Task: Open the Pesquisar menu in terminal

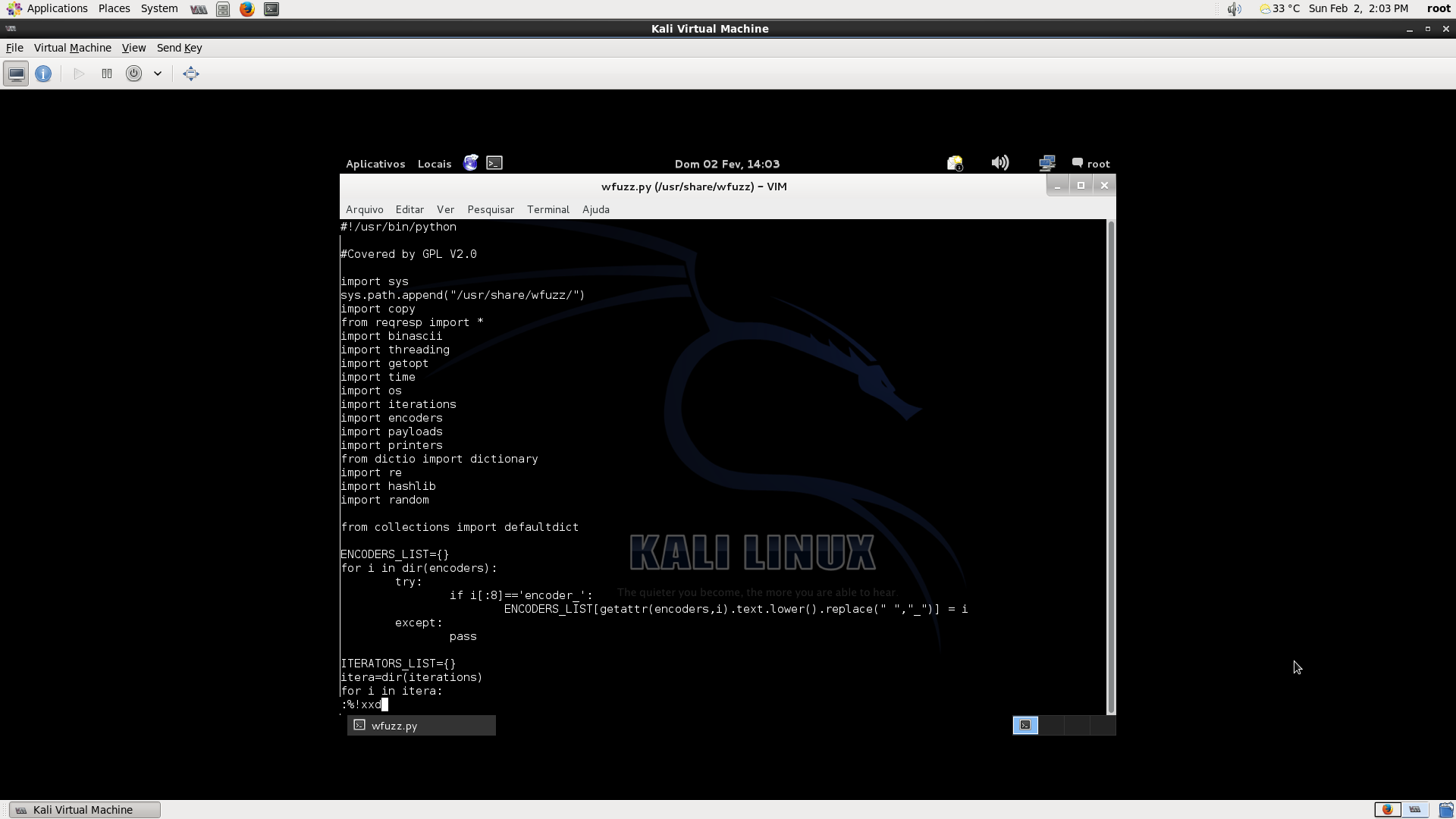Action: point(491,209)
